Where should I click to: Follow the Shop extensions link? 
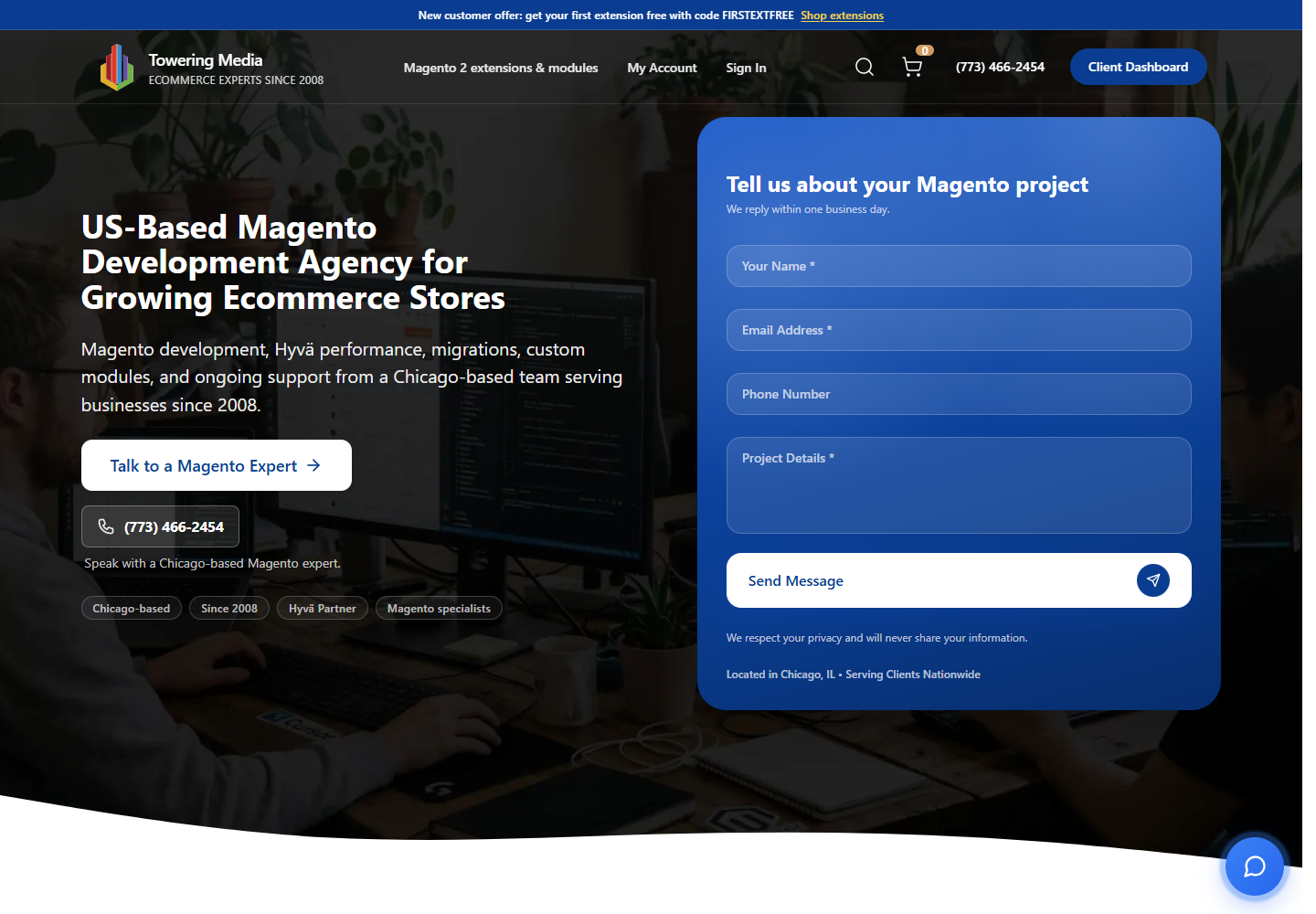tap(843, 16)
